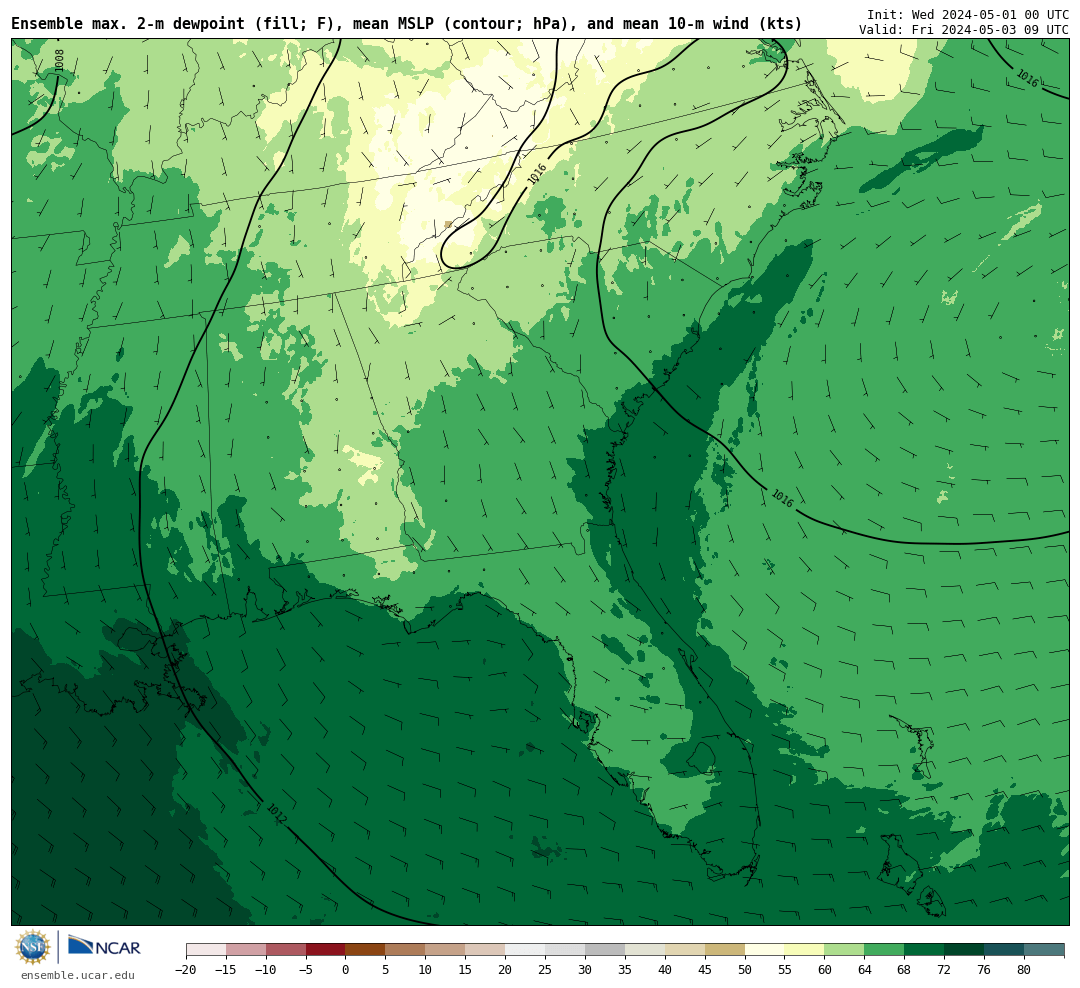The image size is (1080, 988).
Task: Pick the 15 to 20 colorbar swatch
Action: point(486,950)
